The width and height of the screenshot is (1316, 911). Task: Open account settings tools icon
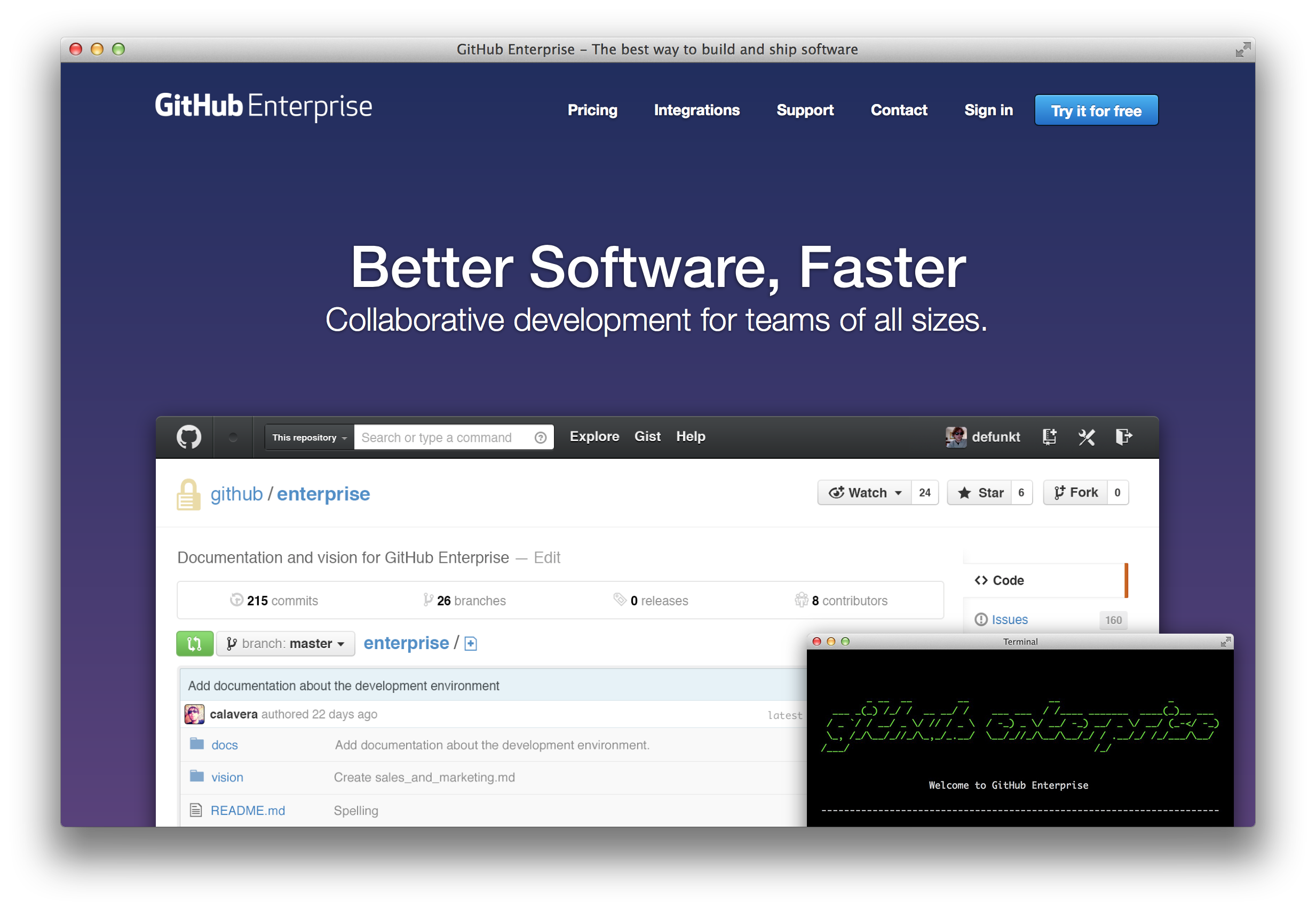pyautogui.click(x=1087, y=437)
